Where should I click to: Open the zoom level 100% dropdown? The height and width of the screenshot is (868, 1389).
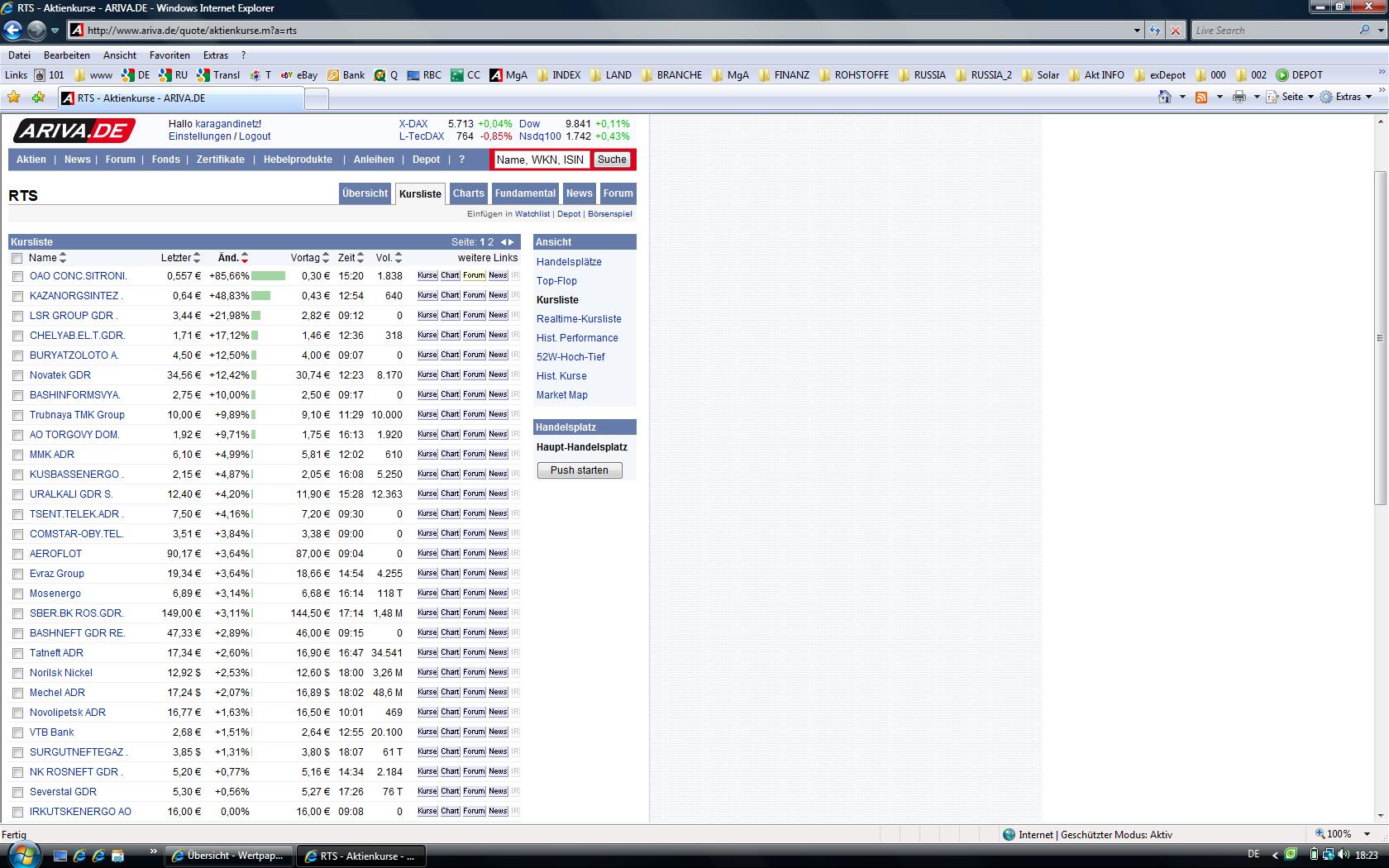tap(1367, 834)
